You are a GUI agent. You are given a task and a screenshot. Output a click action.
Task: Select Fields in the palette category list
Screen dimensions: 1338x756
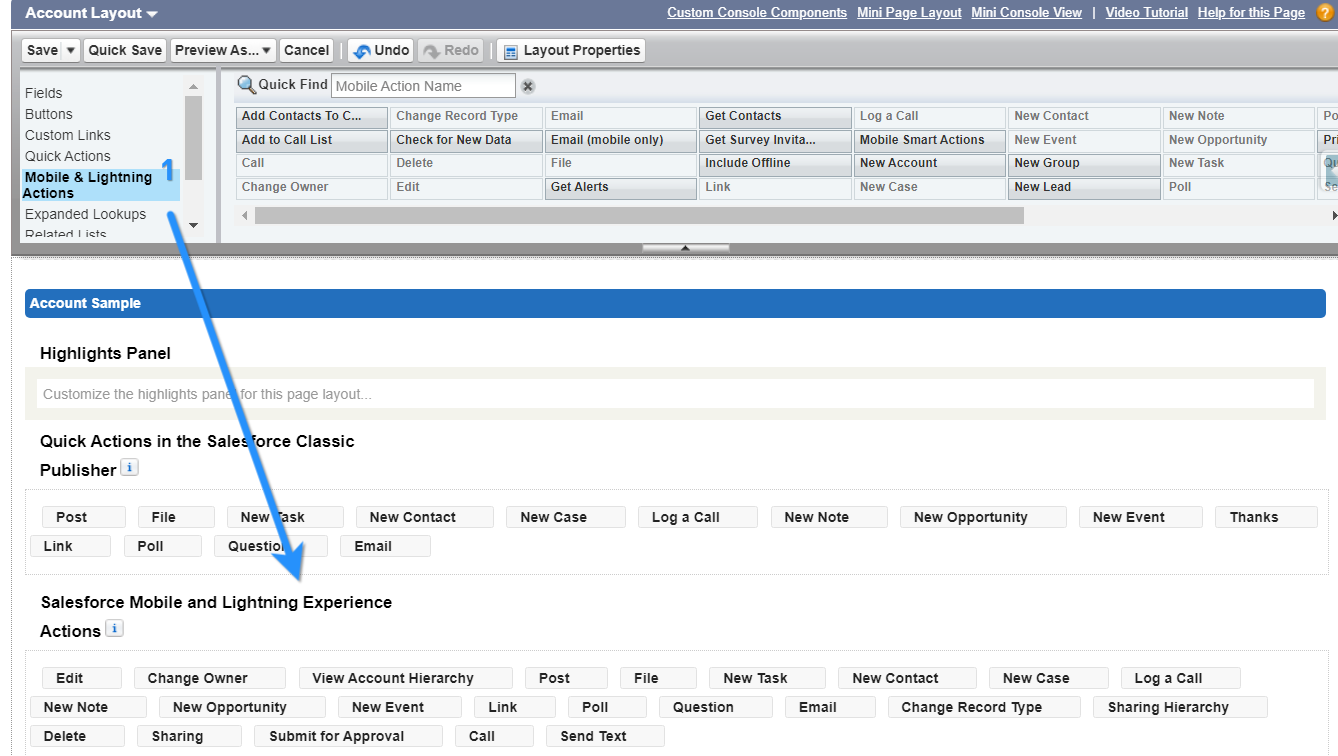click(43, 93)
